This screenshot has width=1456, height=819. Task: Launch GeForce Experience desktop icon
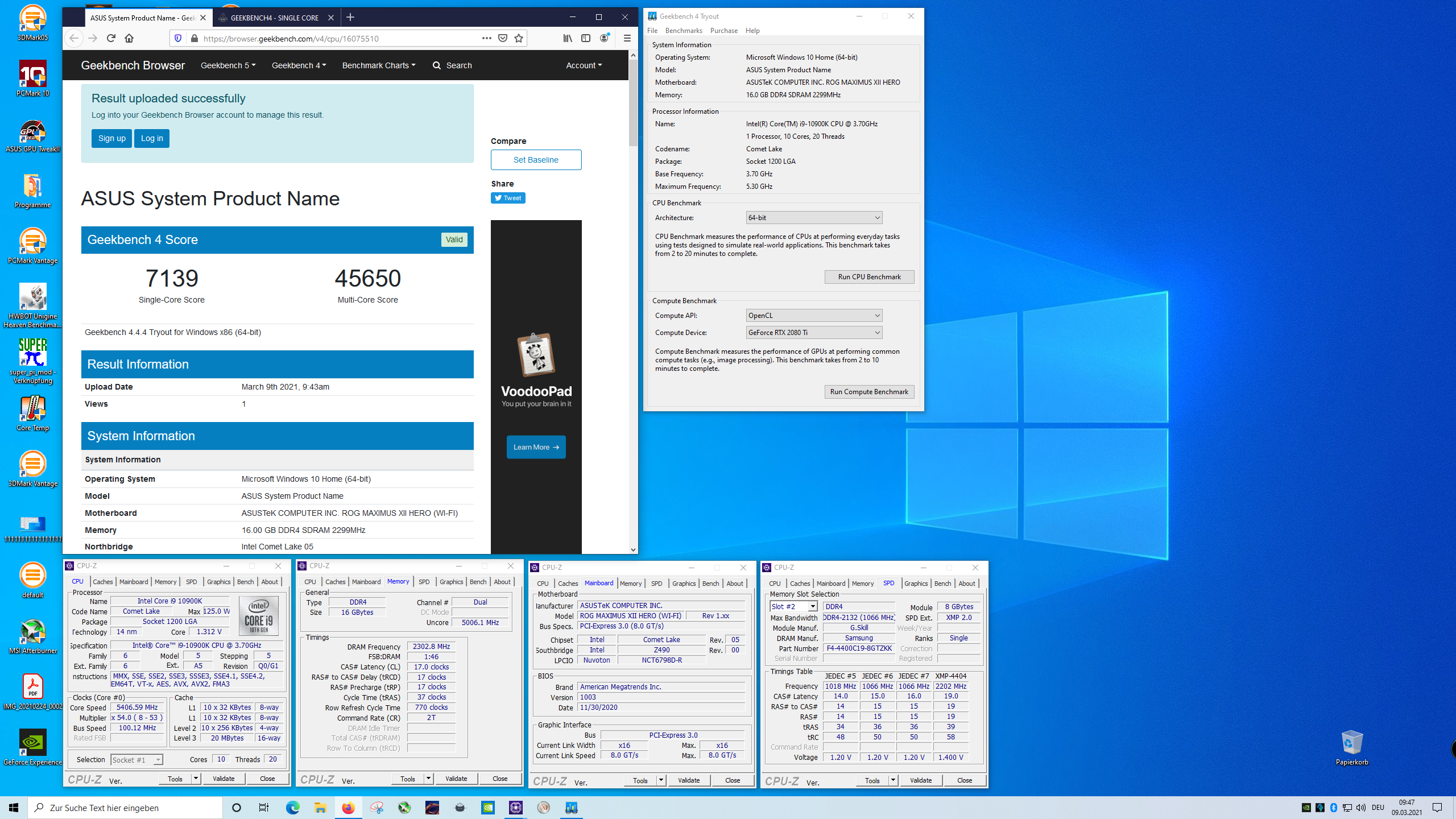[32, 747]
